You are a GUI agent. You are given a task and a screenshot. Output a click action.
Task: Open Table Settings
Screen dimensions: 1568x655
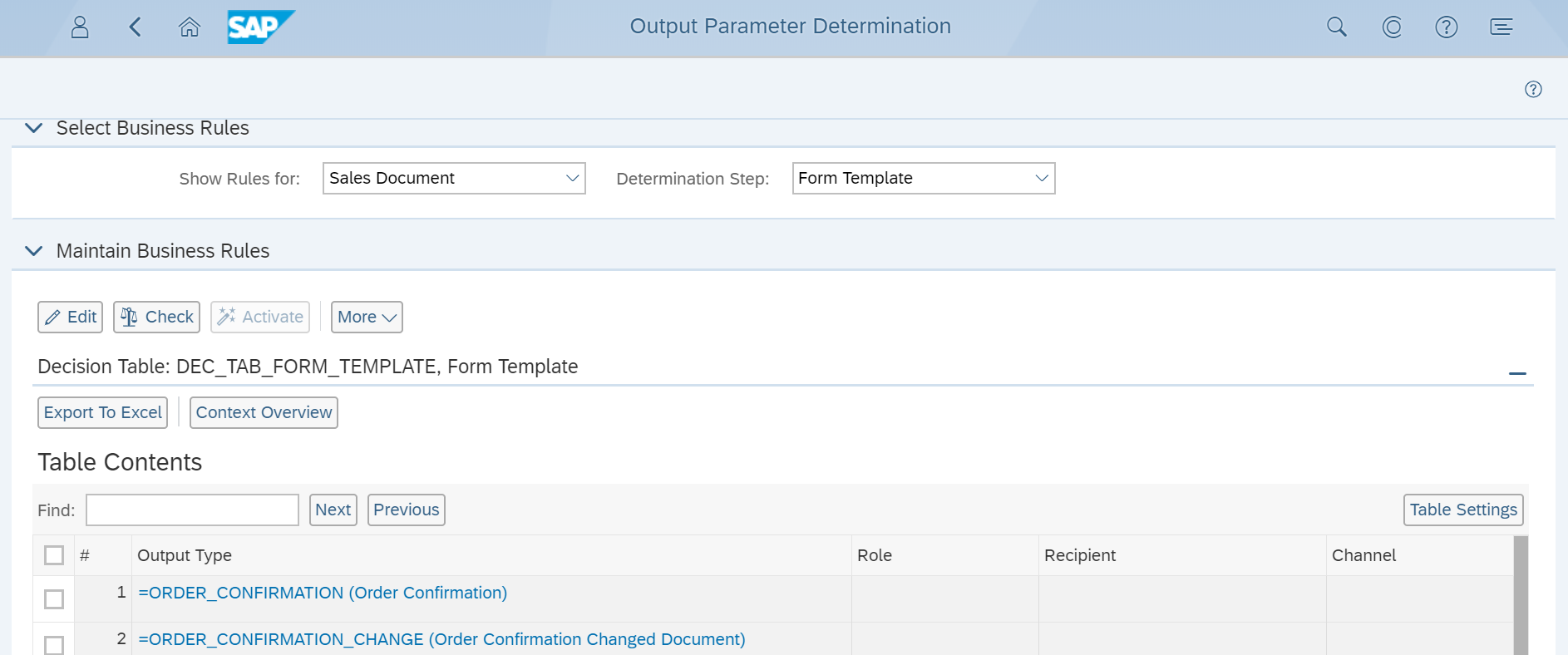click(1463, 510)
